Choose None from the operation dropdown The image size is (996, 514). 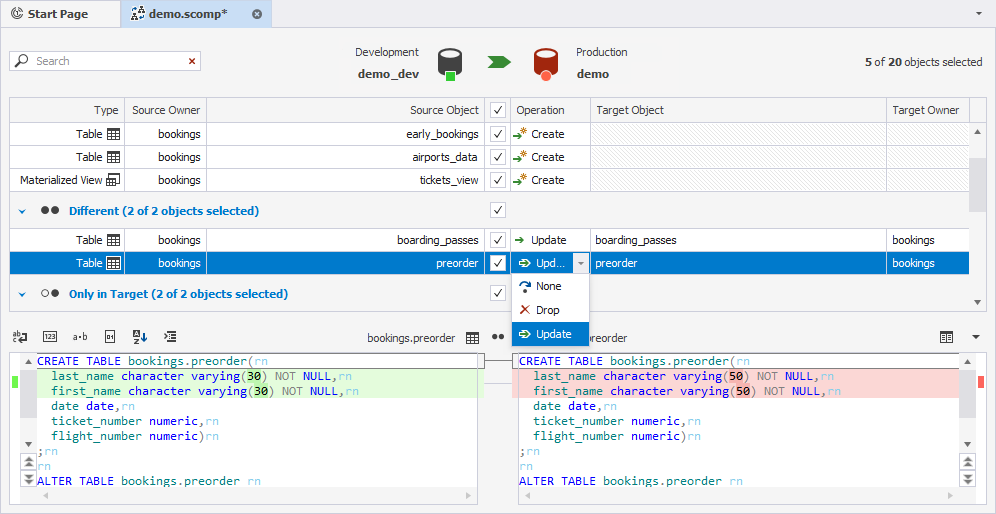[x=550, y=287]
